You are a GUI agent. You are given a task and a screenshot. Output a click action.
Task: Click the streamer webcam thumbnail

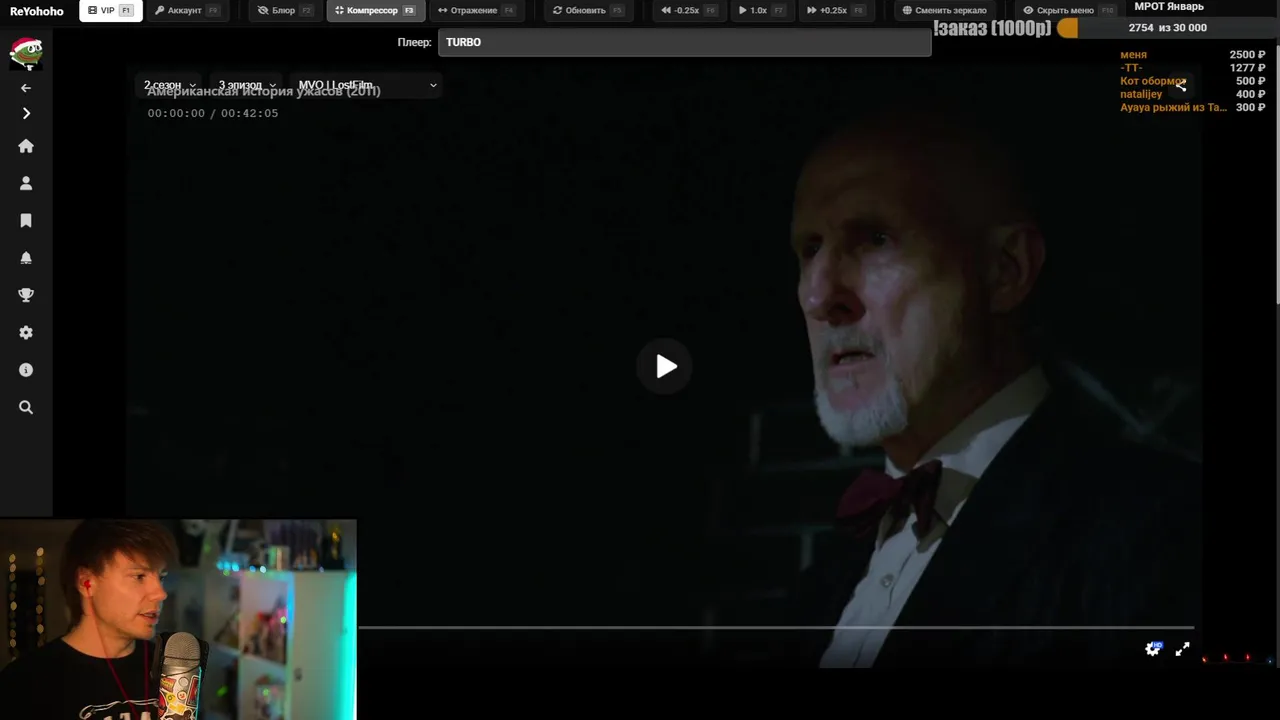point(178,619)
